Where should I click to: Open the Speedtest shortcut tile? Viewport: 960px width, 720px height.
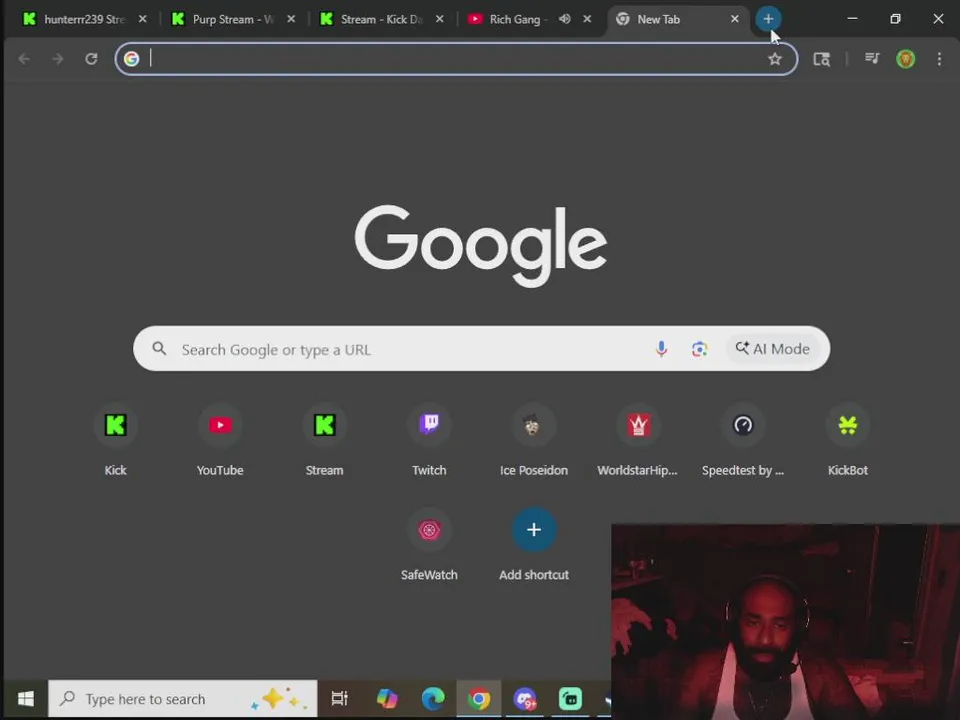tap(743, 441)
